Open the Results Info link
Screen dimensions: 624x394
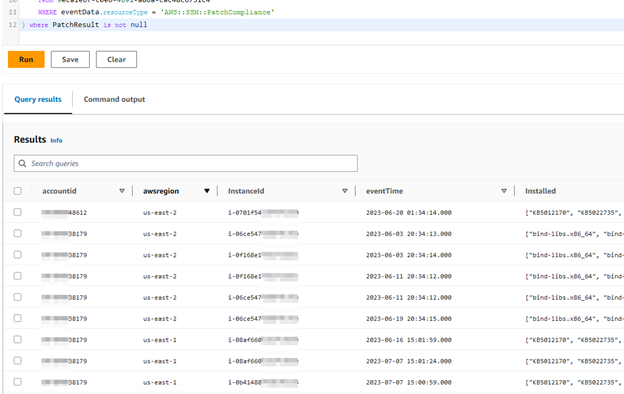coord(56,140)
